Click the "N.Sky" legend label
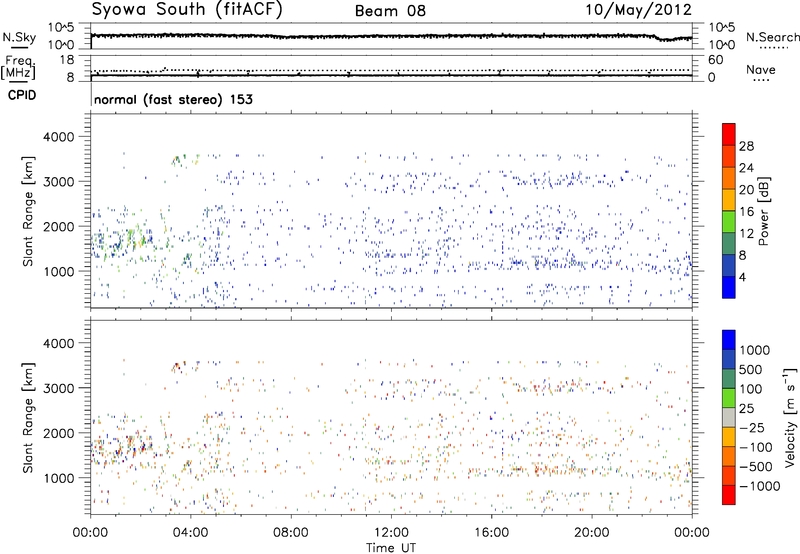Viewport: 800px width, 554px height. [x=19, y=37]
